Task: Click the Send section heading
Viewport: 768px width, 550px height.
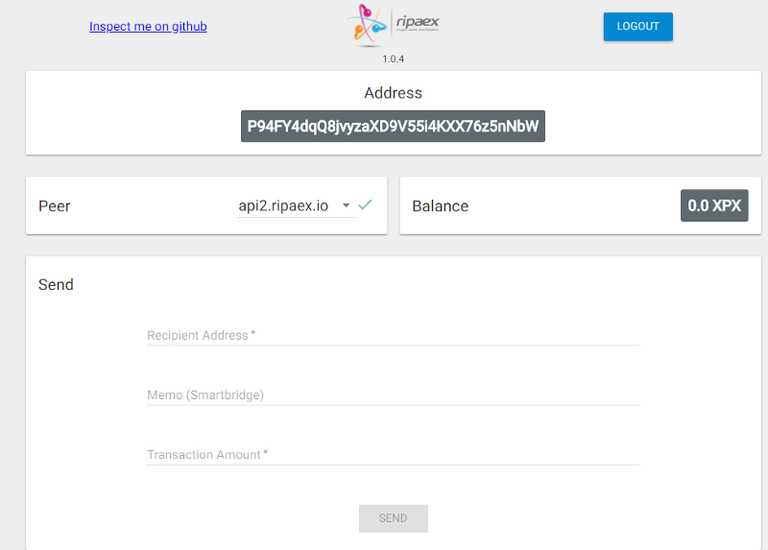Action: click(56, 284)
